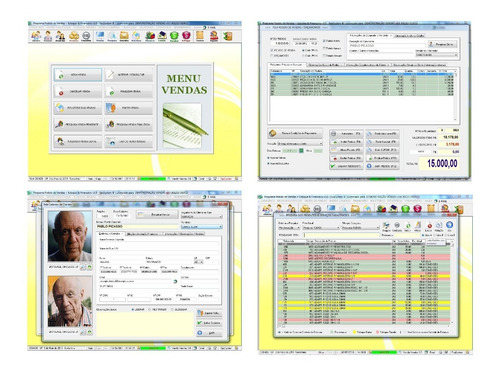The width and height of the screenshot is (500, 374).
Task: Open the salesperson dropdown in the order window
Action: [x=436, y=55]
